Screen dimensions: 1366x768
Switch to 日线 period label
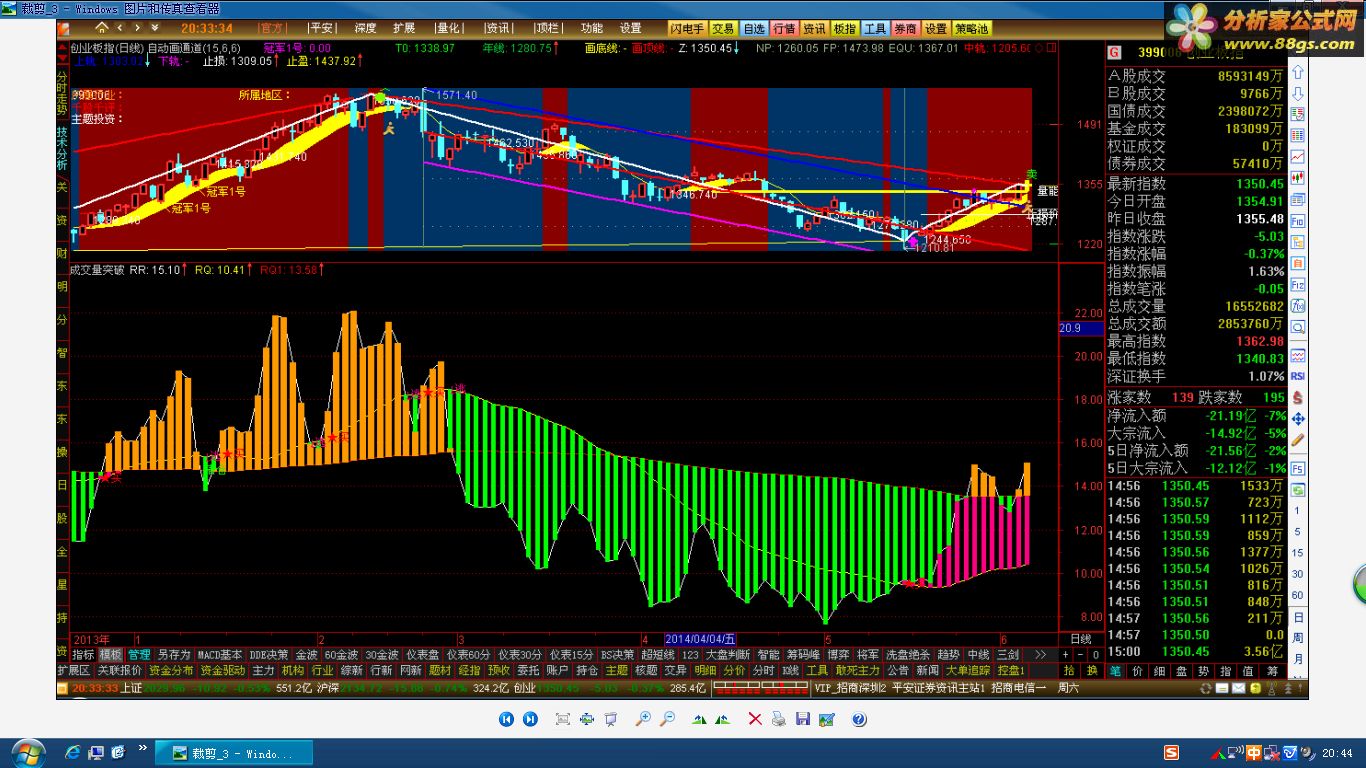[x=1081, y=639]
